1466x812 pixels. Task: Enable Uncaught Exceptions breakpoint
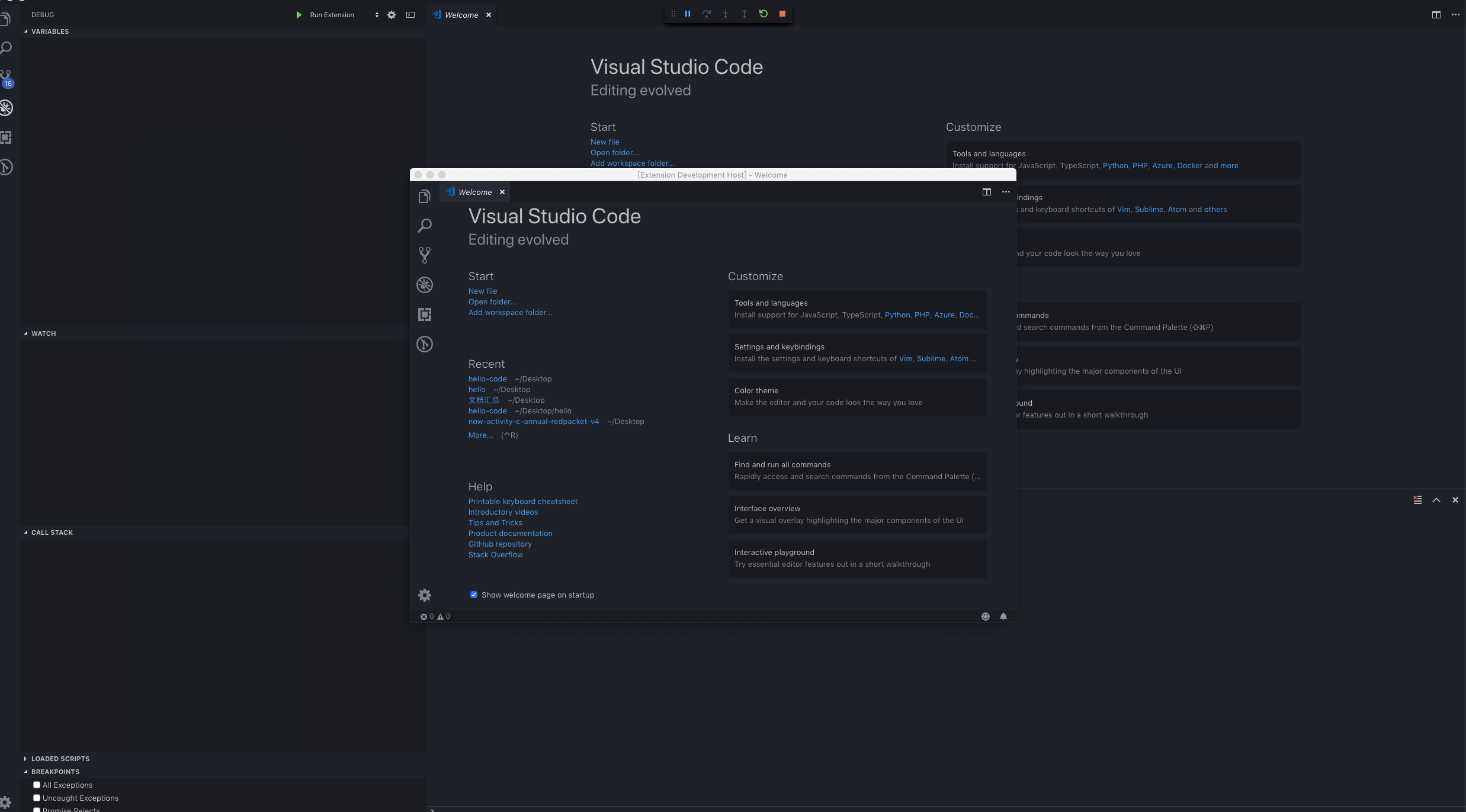point(37,798)
